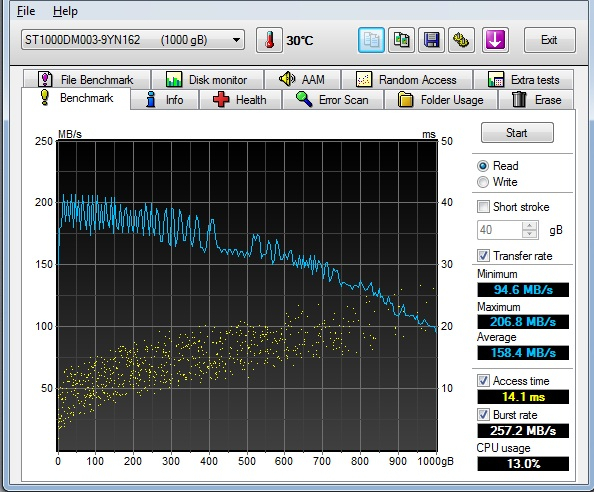Screen dimensions: 594x492
Task: Start the benchmark with Start button
Action: 517,133
